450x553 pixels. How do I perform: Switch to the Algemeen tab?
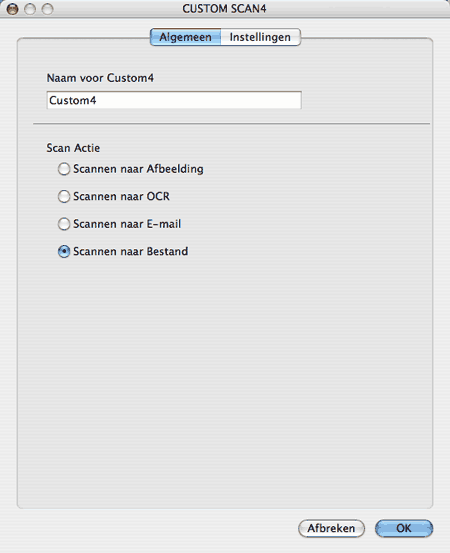click(186, 37)
